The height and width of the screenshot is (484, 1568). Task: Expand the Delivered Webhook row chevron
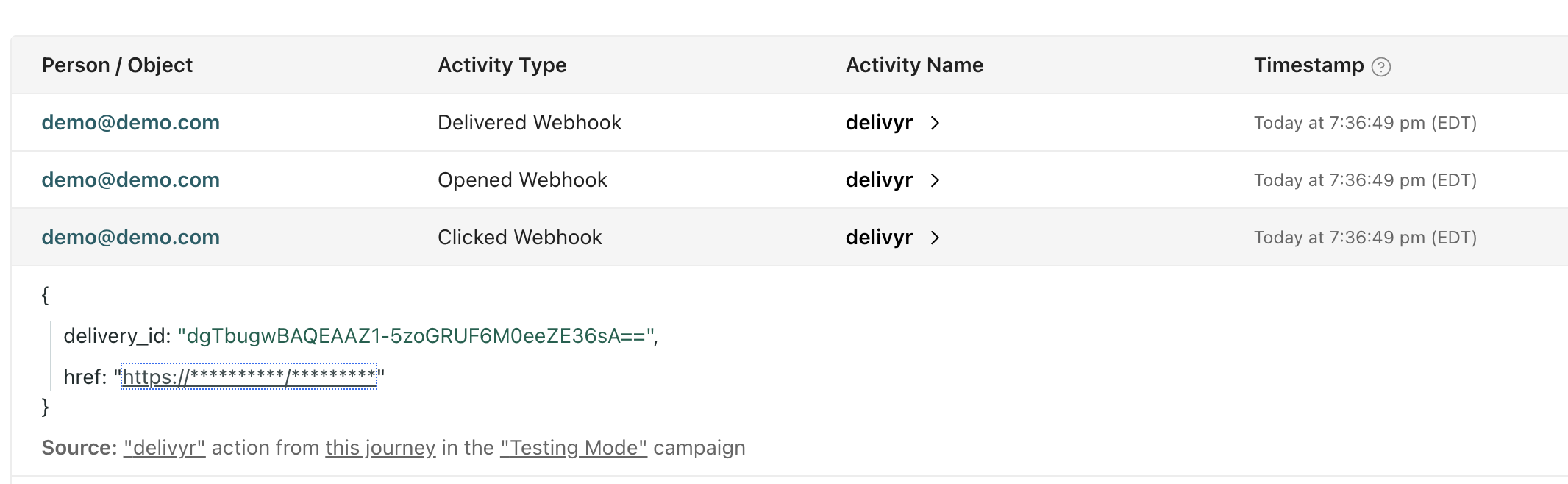935,123
